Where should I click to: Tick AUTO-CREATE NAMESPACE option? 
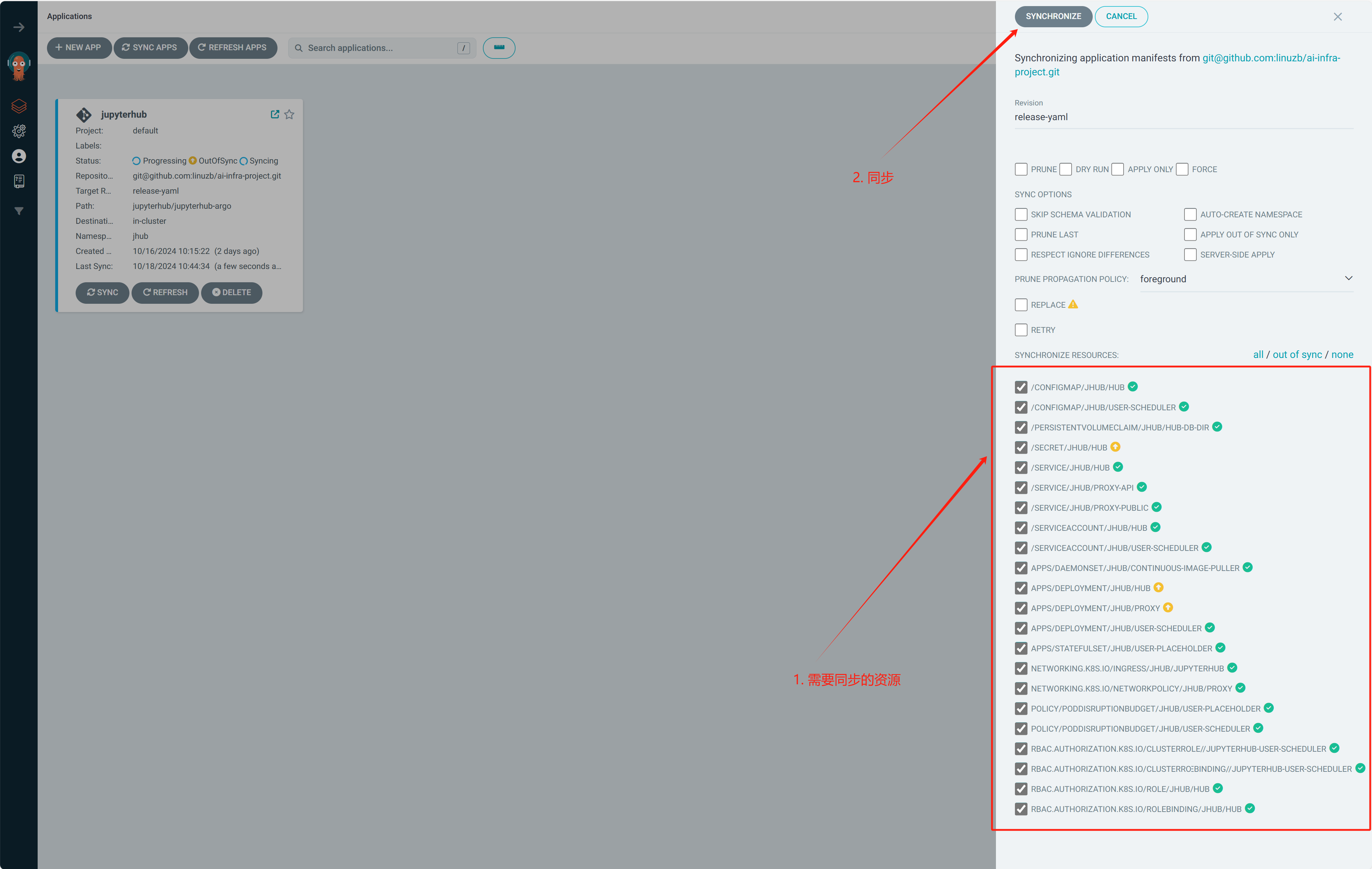pyautogui.click(x=1190, y=214)
